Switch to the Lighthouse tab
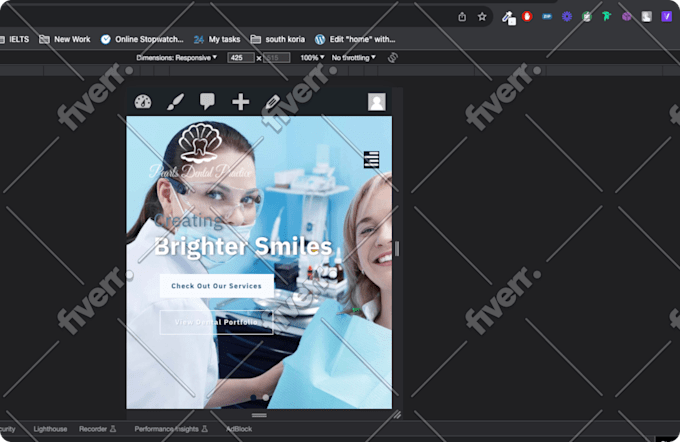The image size is (680, 442). (50, 429)
